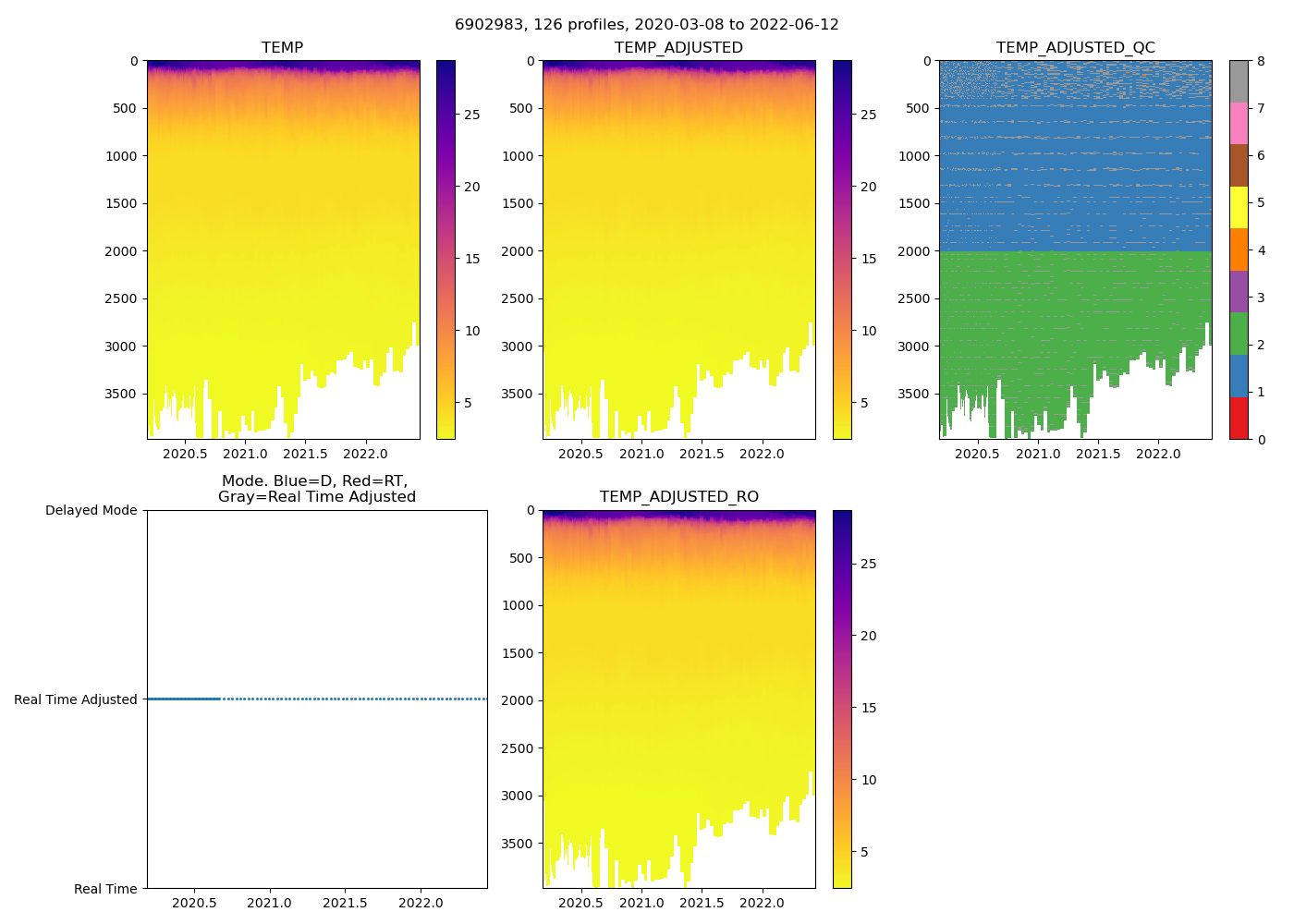
Task: Click the red segment of the QC colorbar
Action: (1239, 418)
